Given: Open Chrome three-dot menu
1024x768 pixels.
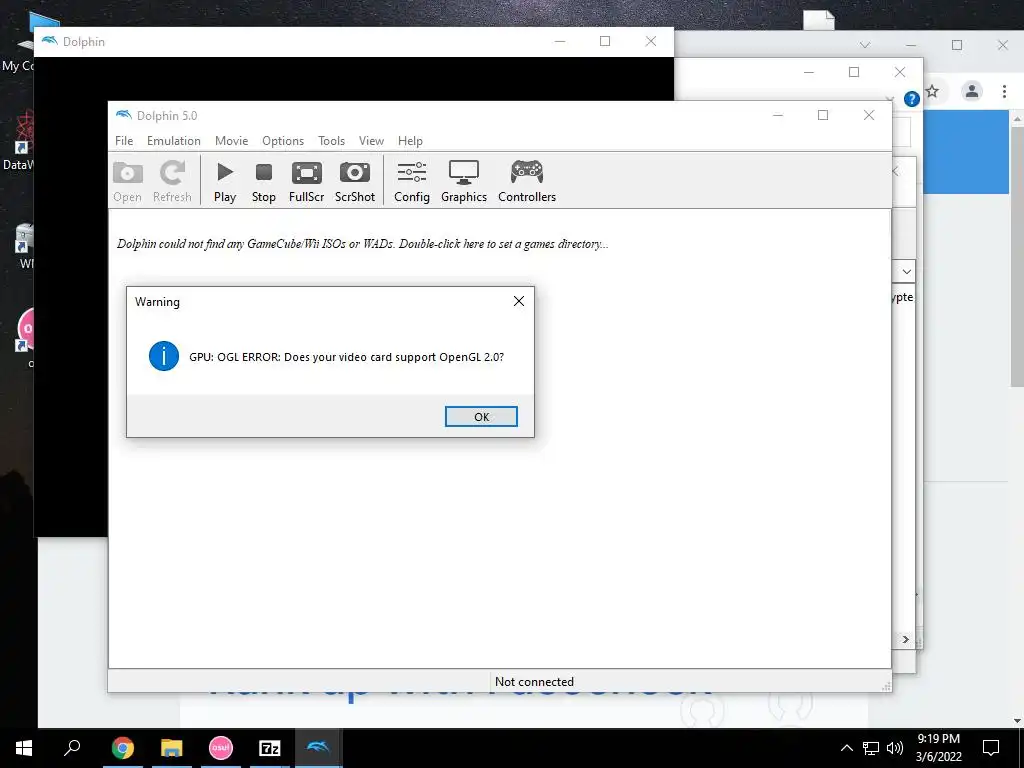Looking at the screenshot, I should pyautogui.click(x=1004, y=91).
